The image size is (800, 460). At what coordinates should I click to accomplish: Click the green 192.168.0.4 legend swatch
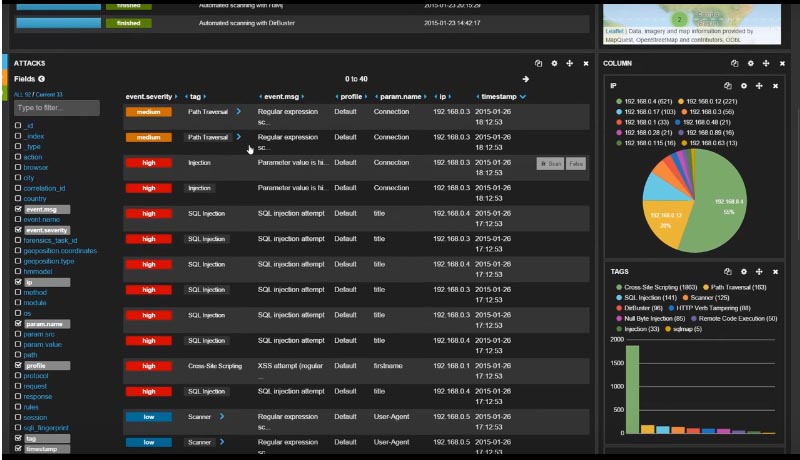(620, 101)
